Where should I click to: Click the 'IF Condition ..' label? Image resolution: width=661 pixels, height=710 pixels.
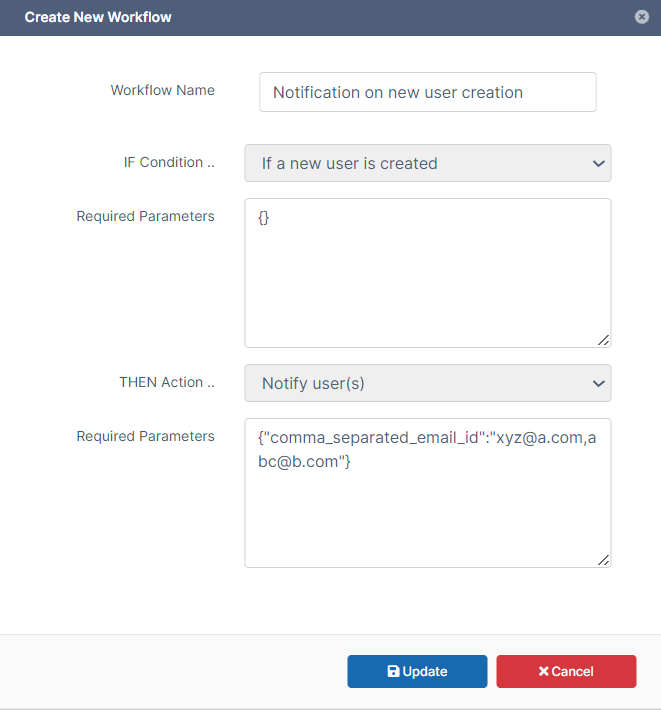tap(162, 162)
